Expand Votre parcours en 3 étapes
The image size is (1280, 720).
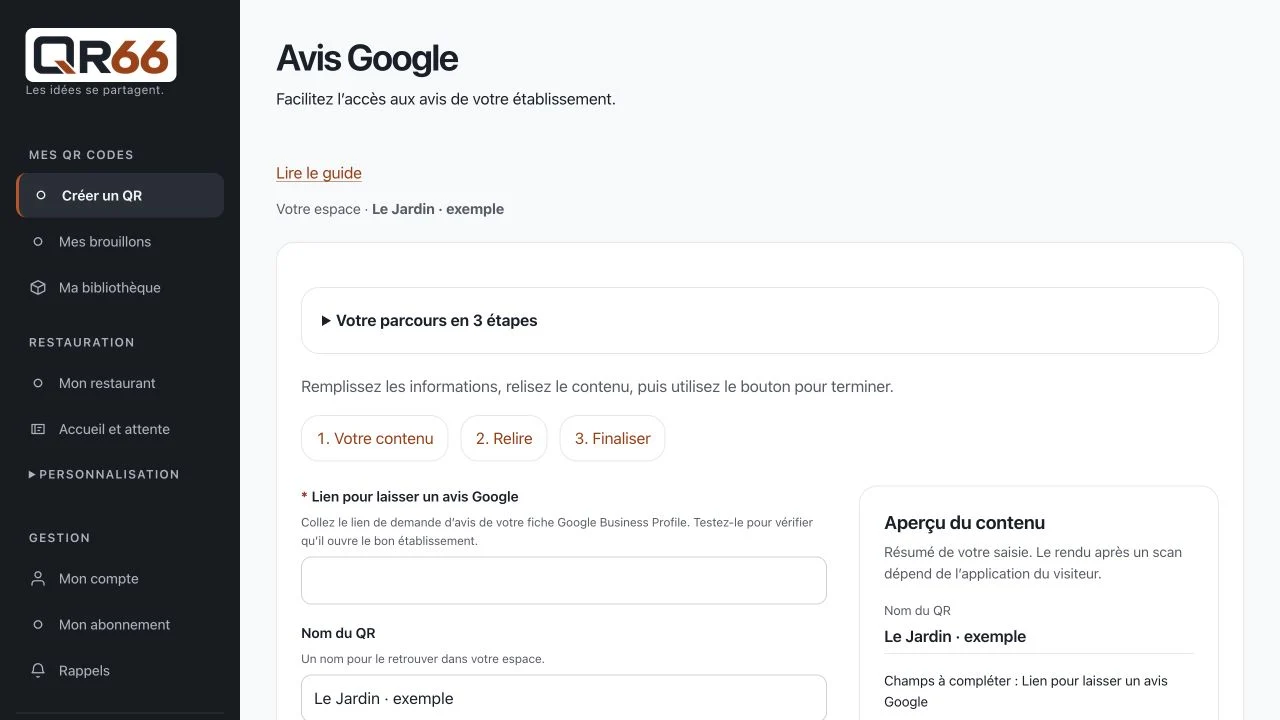pos(760,321)
